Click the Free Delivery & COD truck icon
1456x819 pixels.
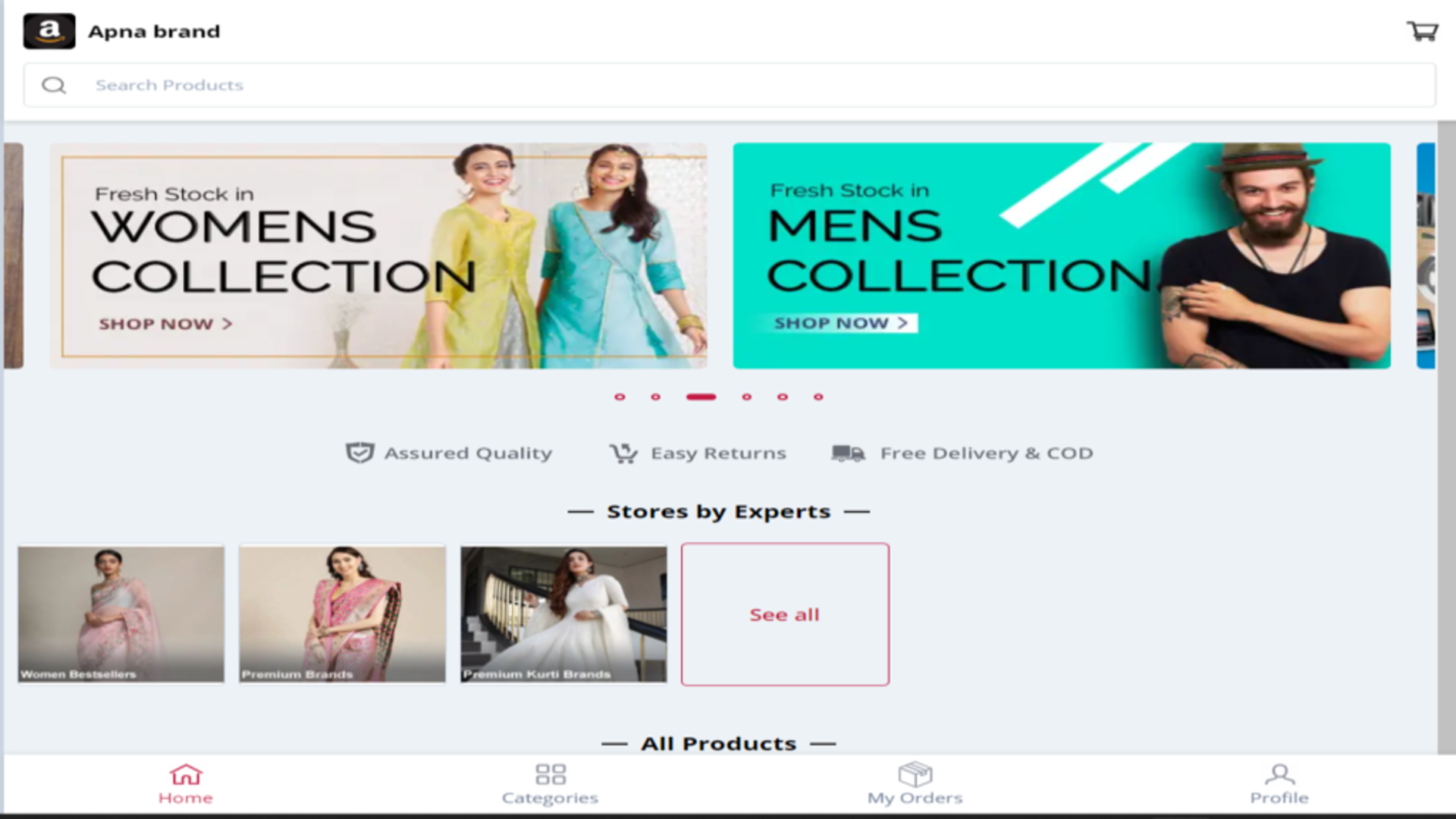click(x=849, y=452)
